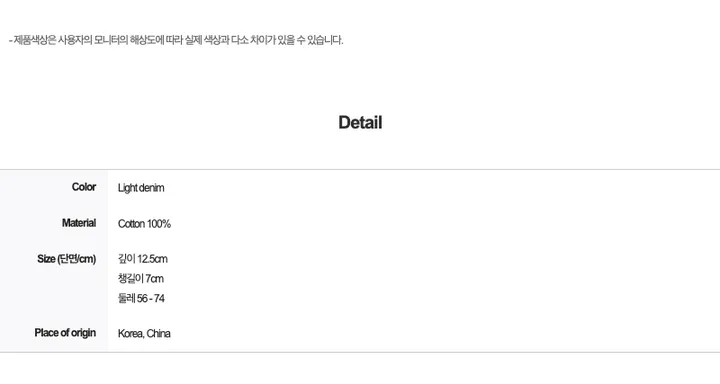Click the 12.5cm depth number
This screenshot has height=384, width=720.
152,259
